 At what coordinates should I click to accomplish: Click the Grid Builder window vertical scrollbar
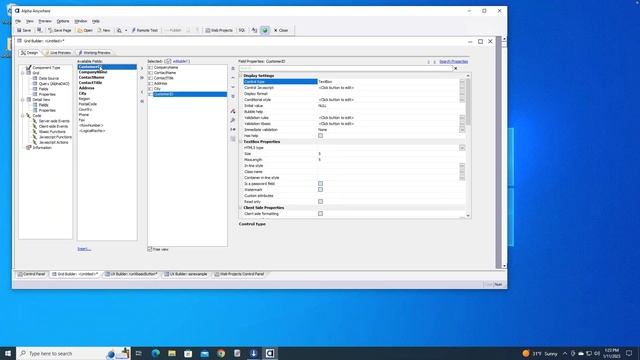(504, 152)
